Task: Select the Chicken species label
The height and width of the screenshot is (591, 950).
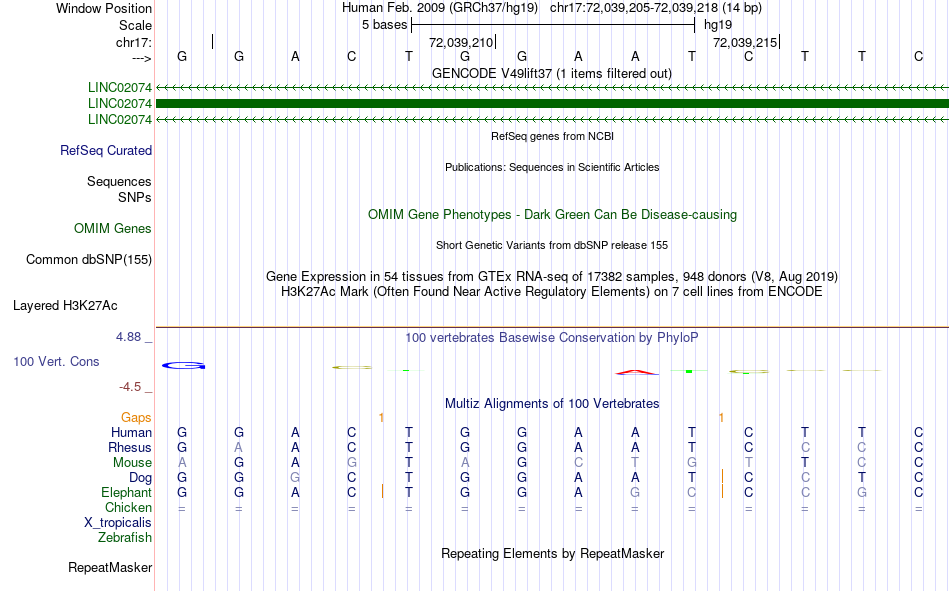Action: (128, 507)
